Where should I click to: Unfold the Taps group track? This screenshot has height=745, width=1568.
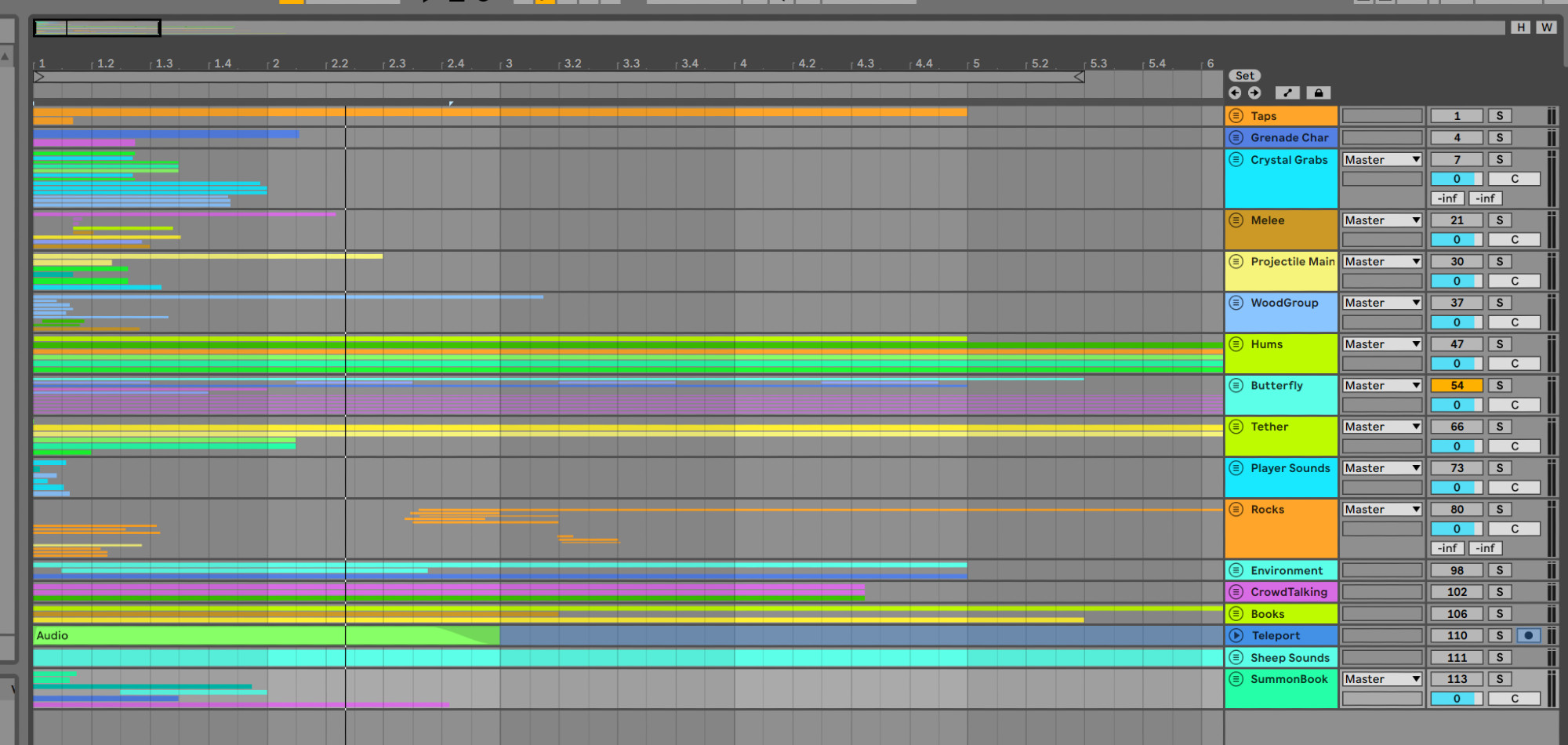click(x=1236, y=116)
